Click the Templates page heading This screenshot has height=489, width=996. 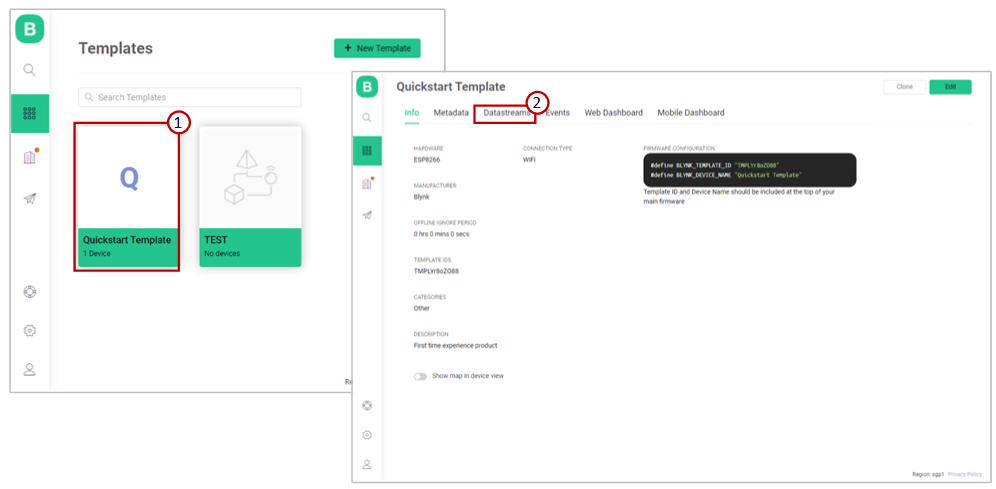click(116, 48)
